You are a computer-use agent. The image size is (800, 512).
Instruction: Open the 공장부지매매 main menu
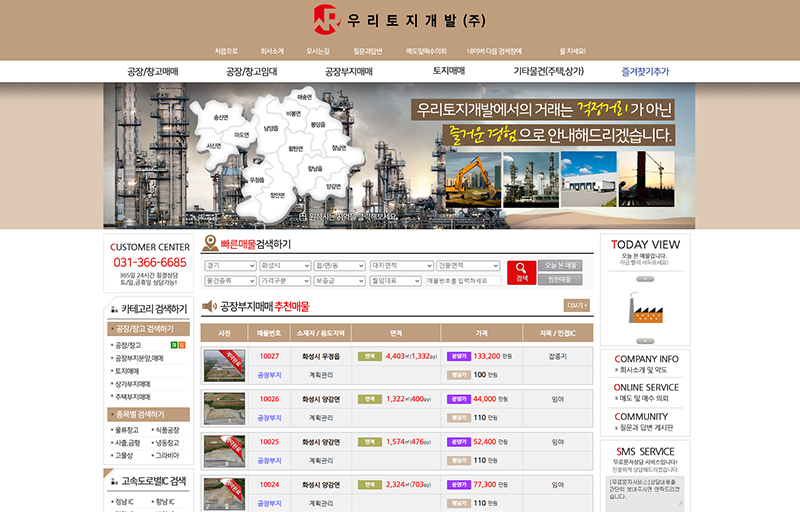tap(349, 71)
